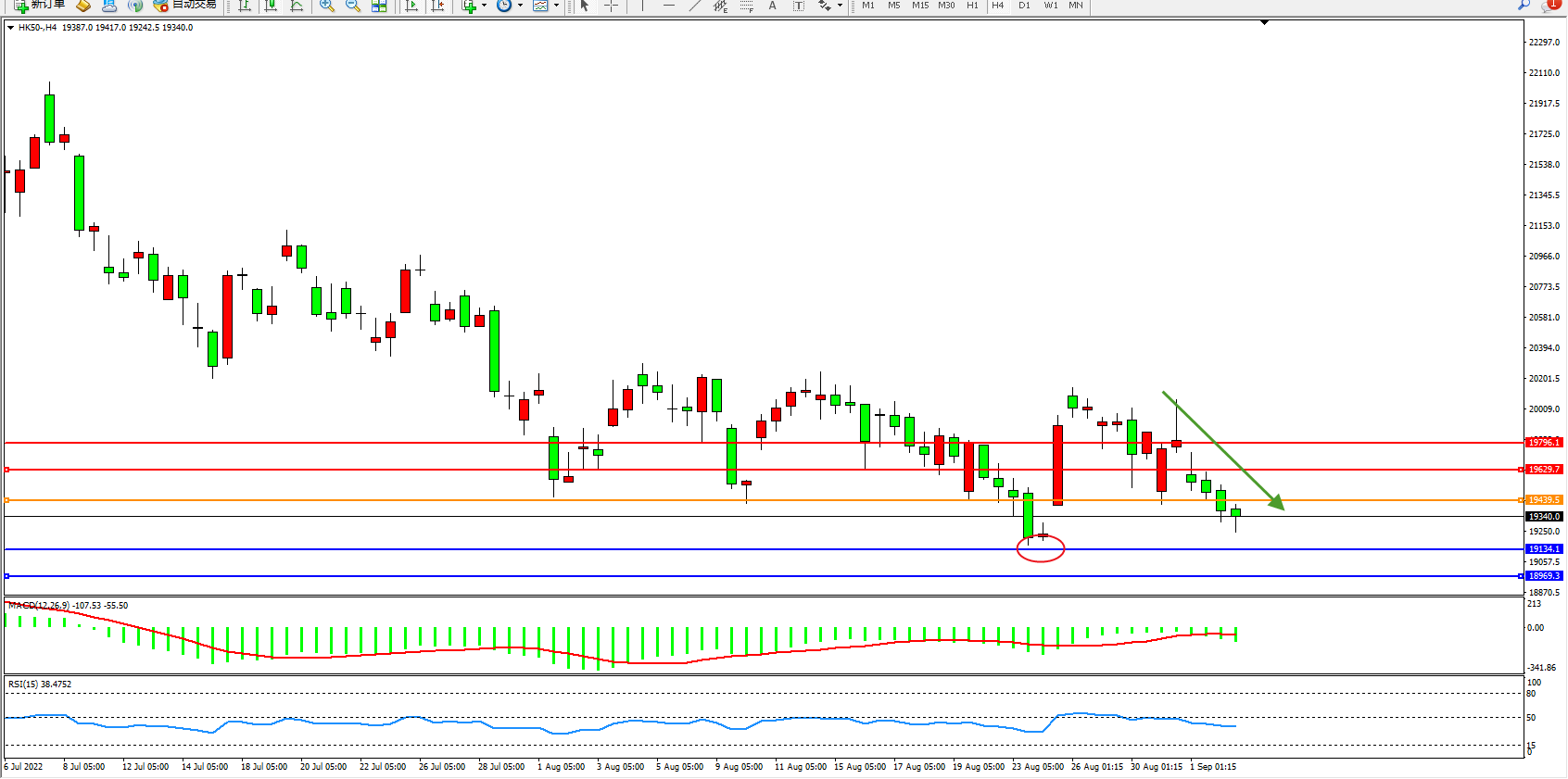The image size is (1568, 779).
Task: Choose the Equidistant Channel drawing tool
Action: [720, 6]
